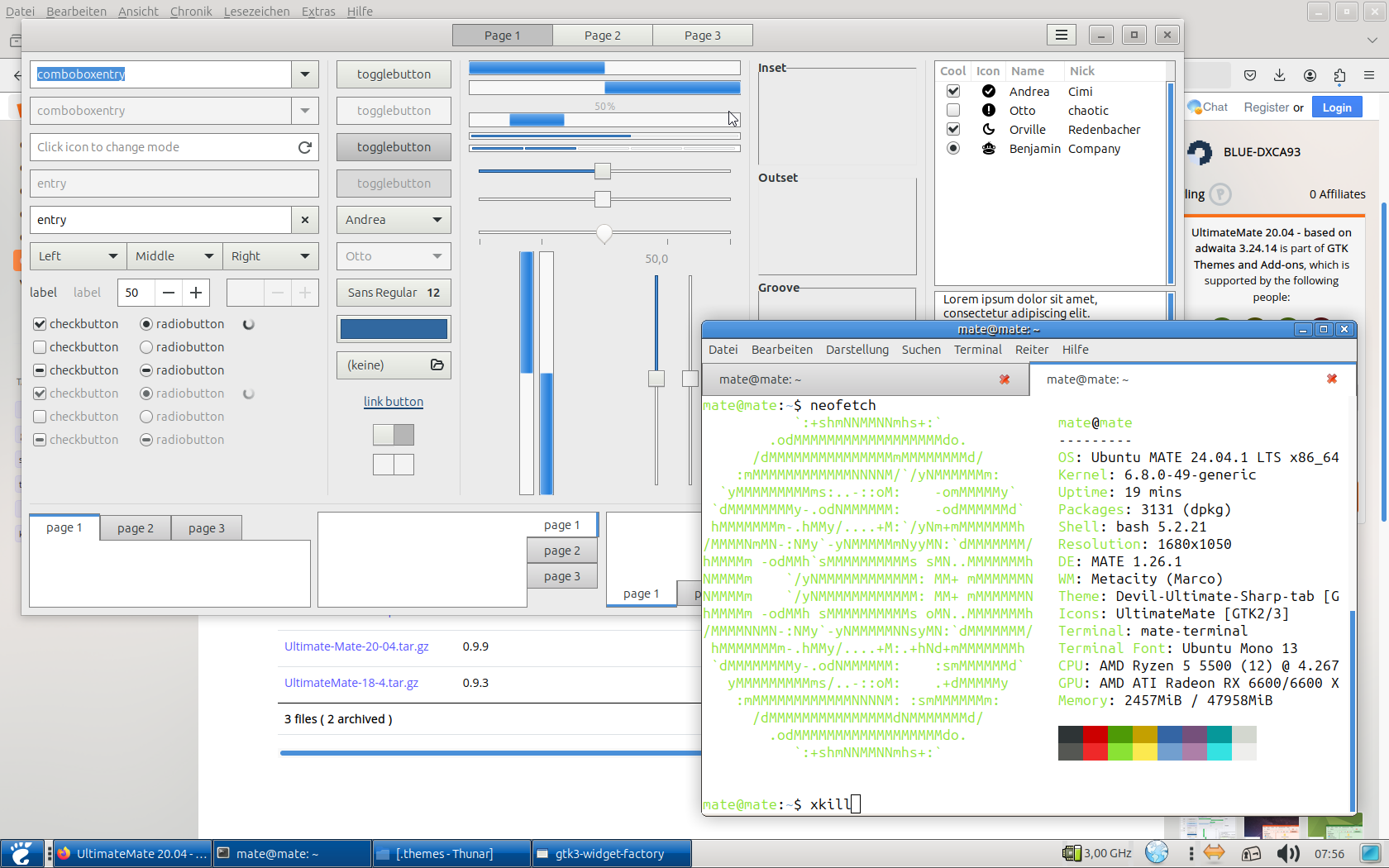This screenshot has height=868, width=1389.
Task: Focus the editable entry text field
Action: (x=161, y=220)
